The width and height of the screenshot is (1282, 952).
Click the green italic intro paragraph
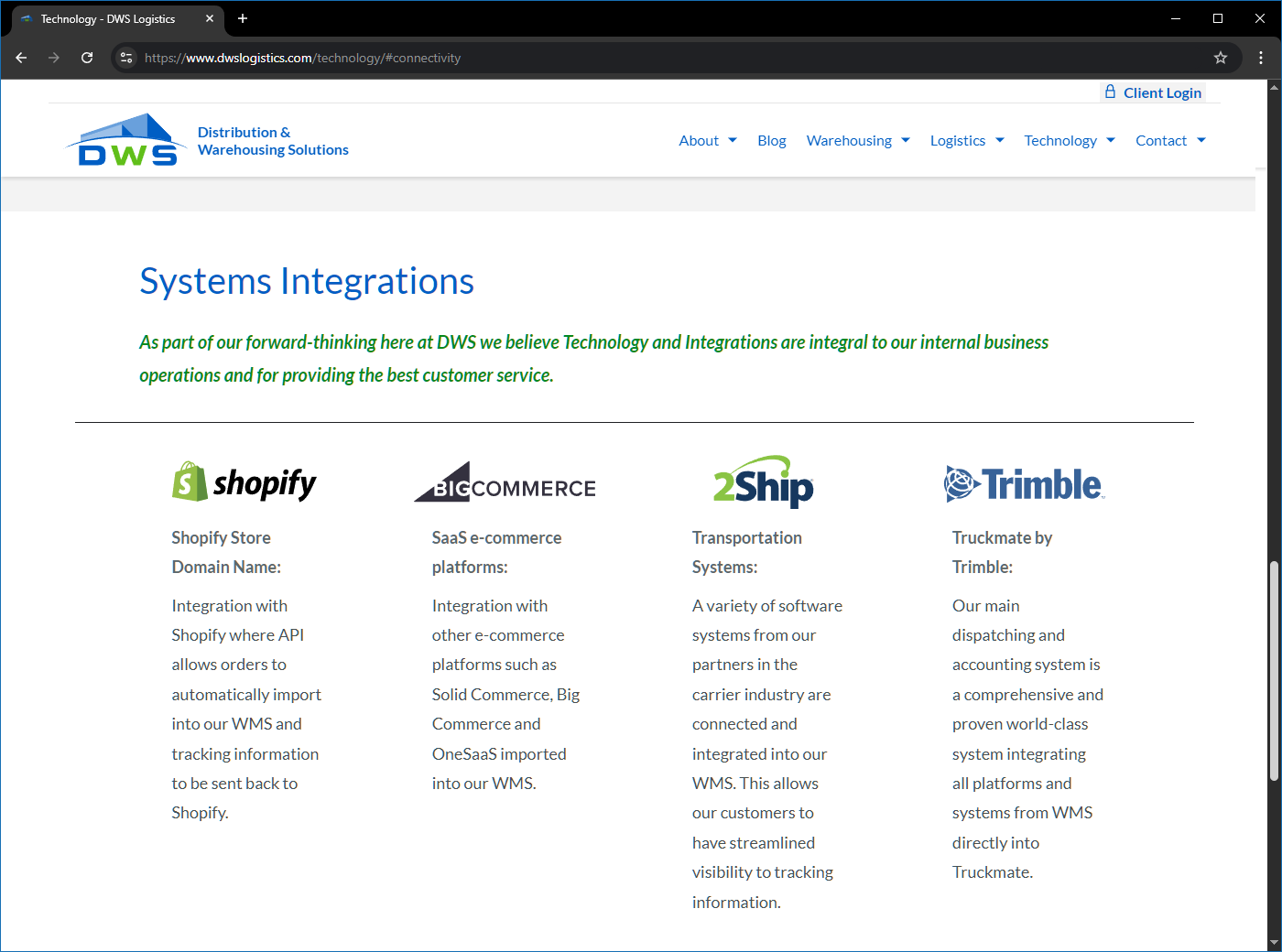coord(594,358)
